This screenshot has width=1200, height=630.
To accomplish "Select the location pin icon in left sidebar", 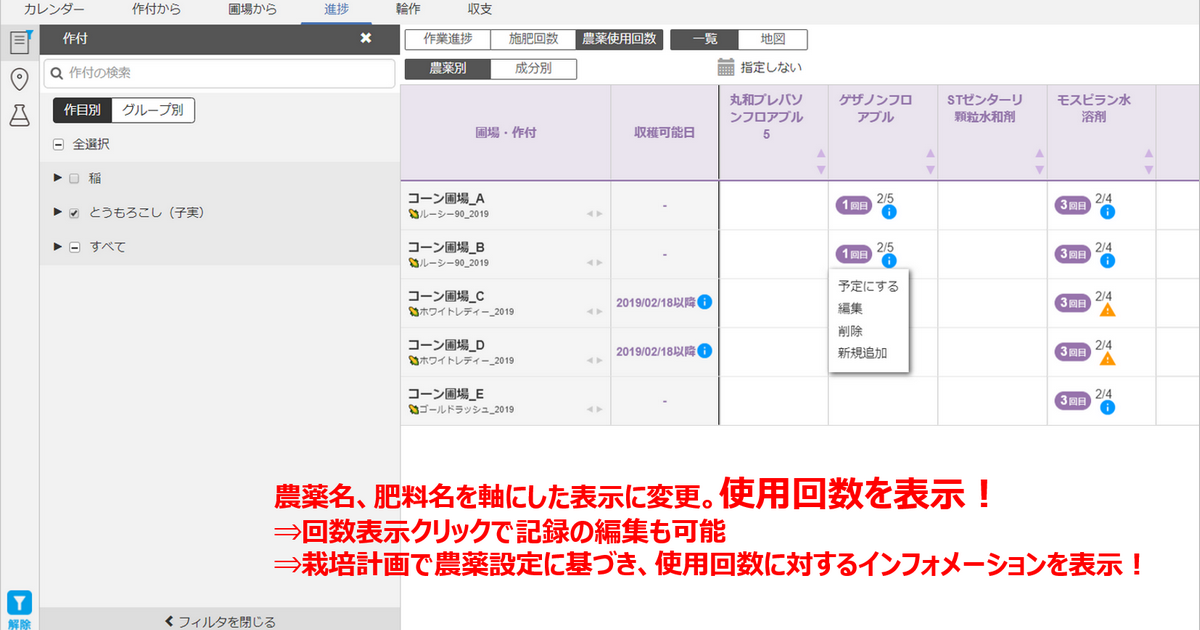I will point(19,76).
